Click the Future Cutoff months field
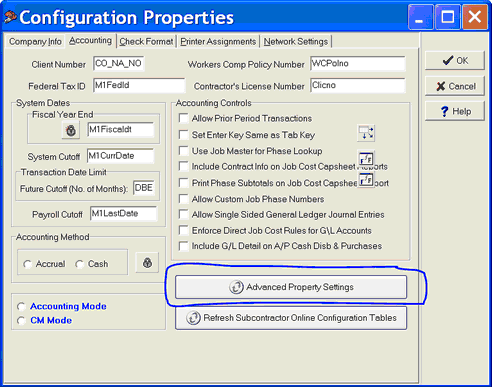Viewport: 492px width, 387px height. click(144, 188)
